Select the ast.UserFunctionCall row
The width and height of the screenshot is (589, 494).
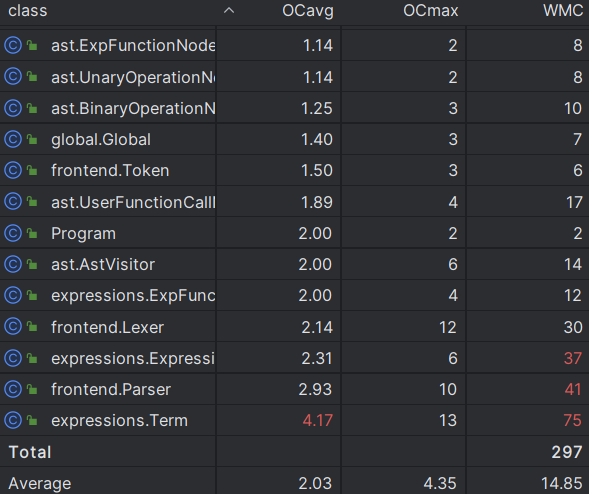pos(294,202)
